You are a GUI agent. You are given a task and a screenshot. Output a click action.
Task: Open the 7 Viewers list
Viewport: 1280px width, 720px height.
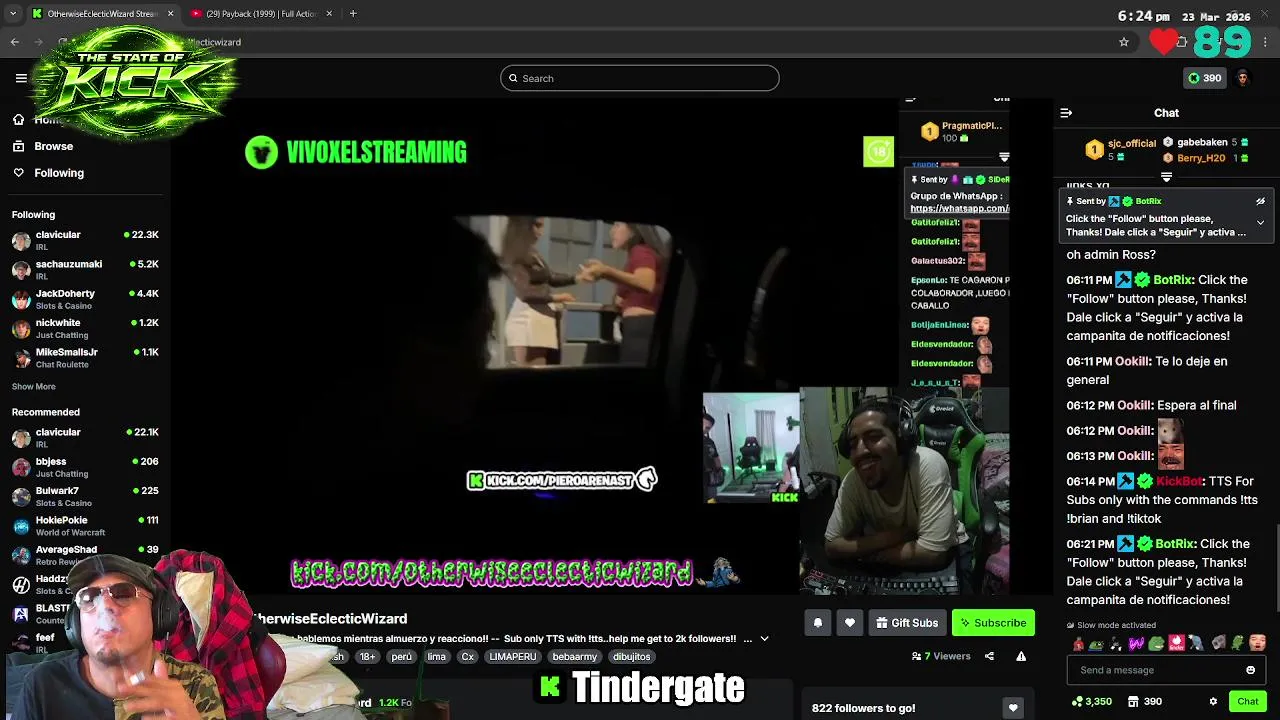[941, 657]
